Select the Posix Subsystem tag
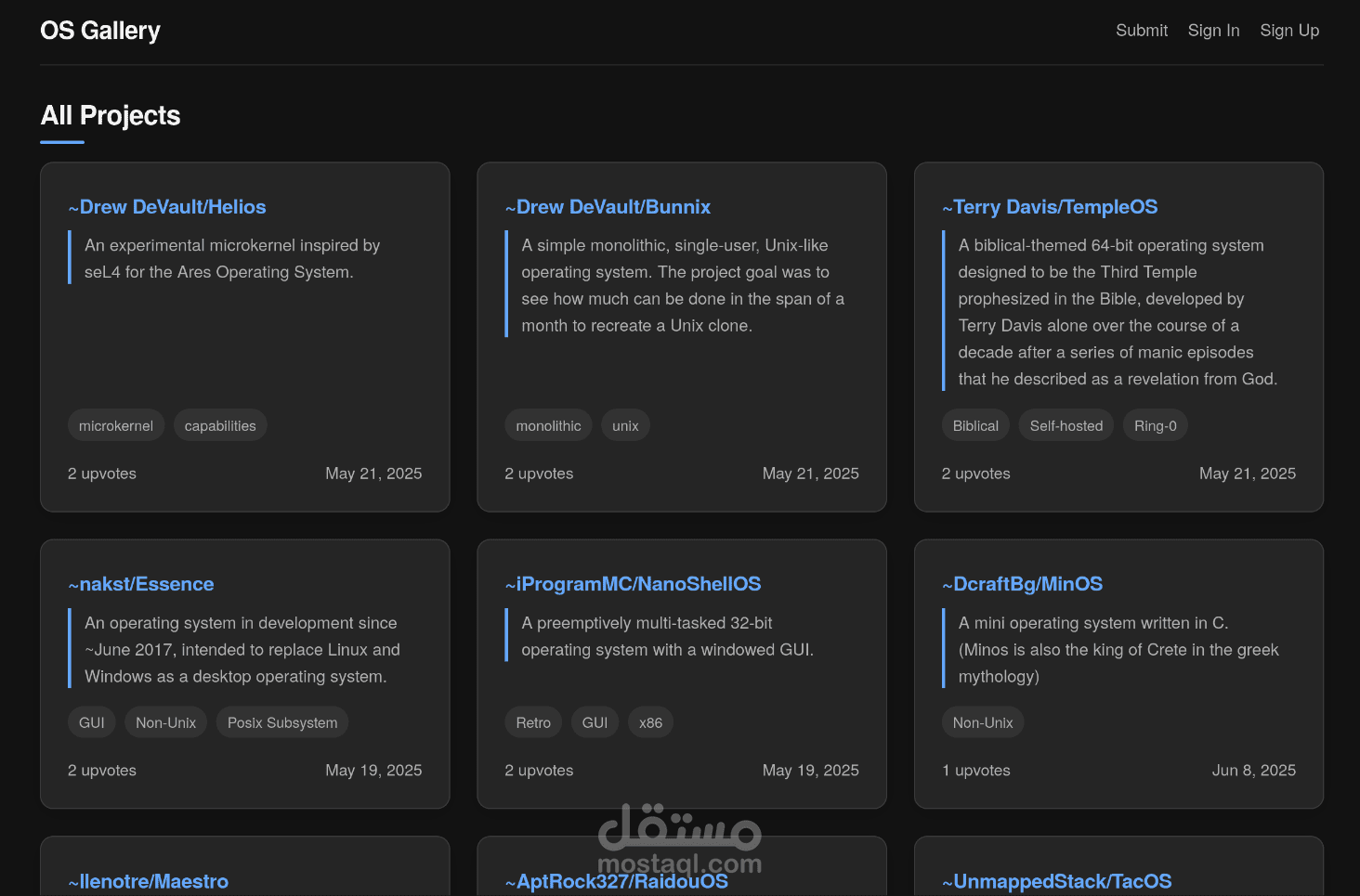This screenshot has width=1360, height=896. tap(282, 722)
